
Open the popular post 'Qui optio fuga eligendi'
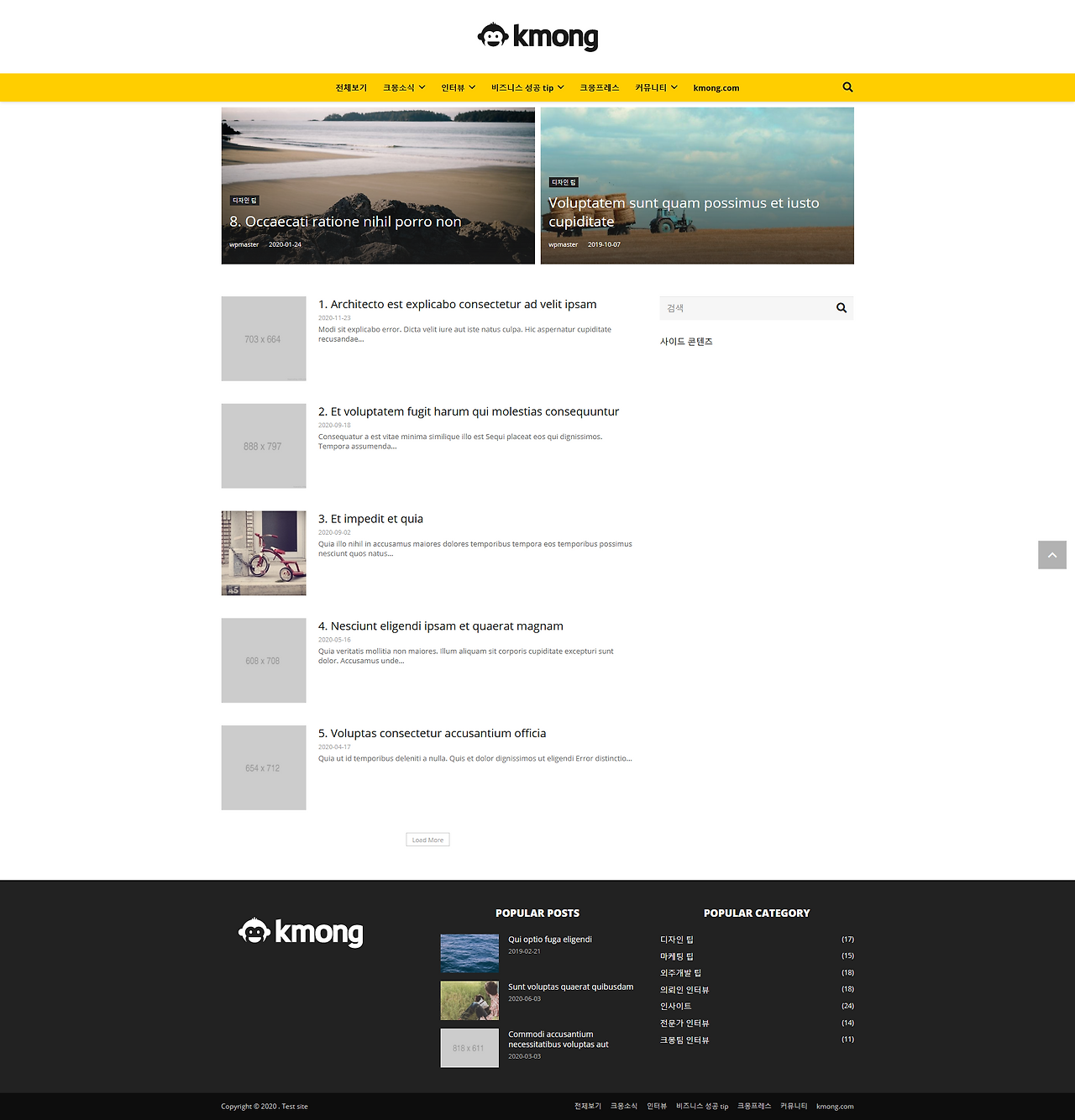click(550, 939)
